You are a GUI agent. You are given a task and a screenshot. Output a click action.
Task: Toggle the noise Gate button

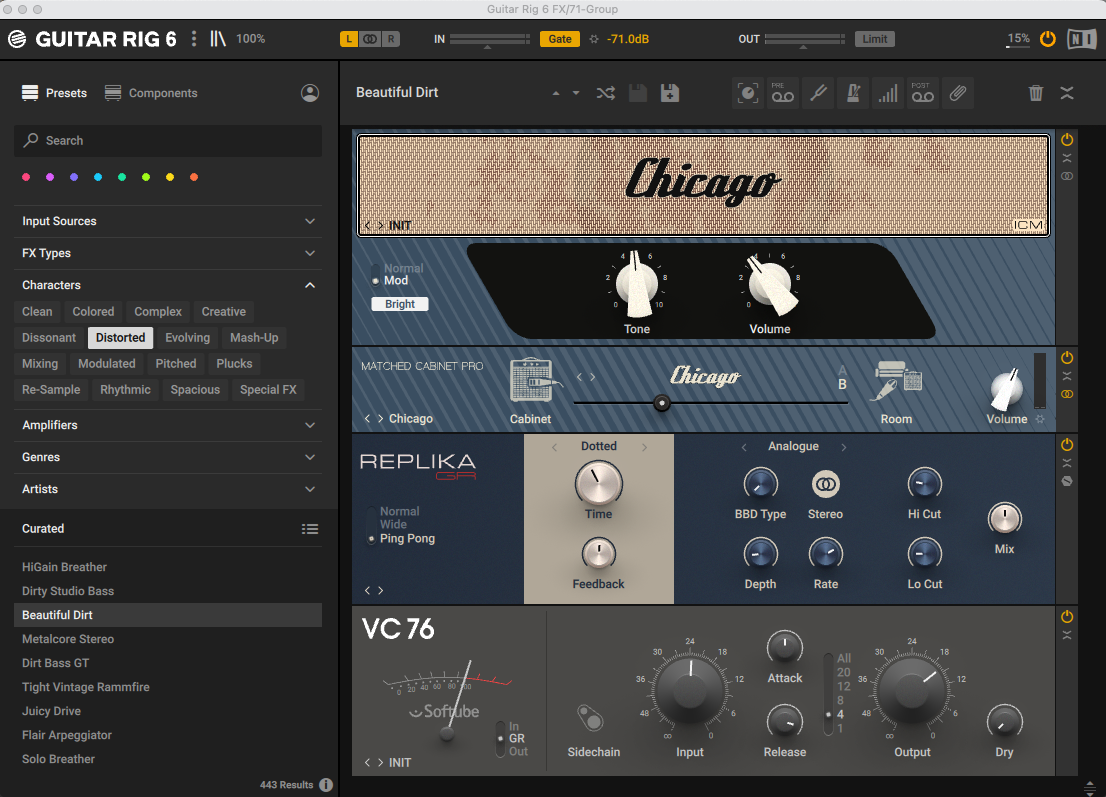coord(560,39)
